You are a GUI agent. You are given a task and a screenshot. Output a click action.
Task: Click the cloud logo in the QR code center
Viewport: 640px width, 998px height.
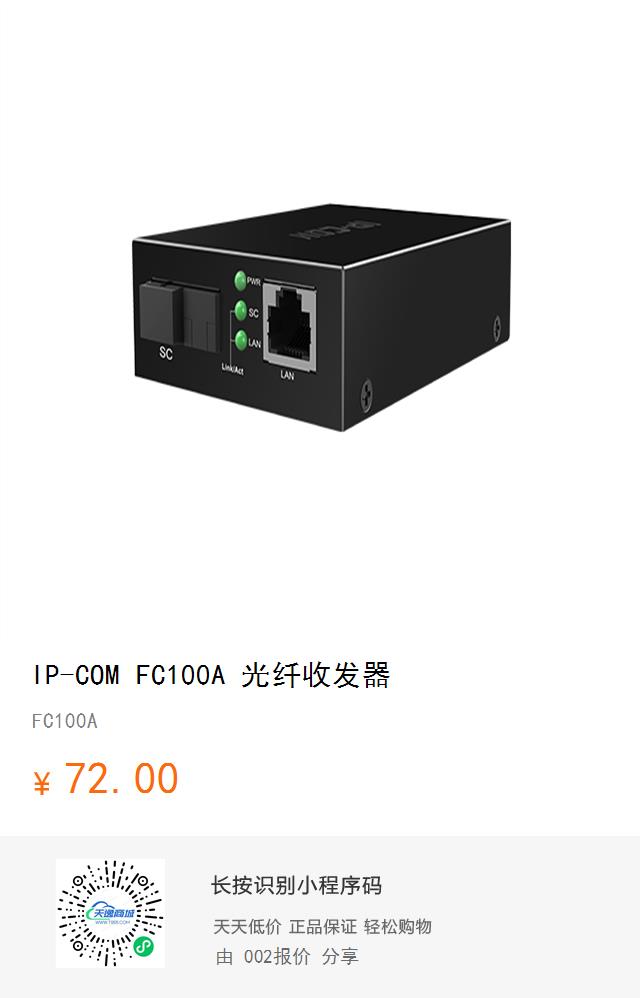pos(111,914)
